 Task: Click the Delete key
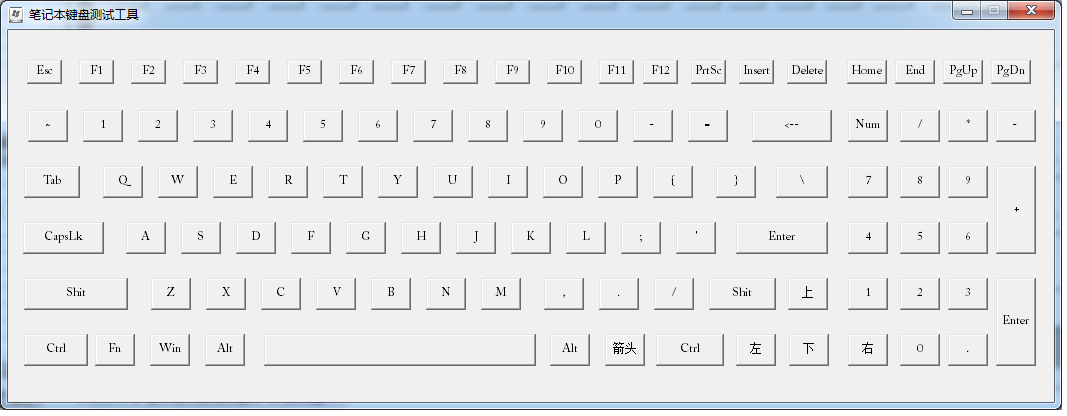807,71
